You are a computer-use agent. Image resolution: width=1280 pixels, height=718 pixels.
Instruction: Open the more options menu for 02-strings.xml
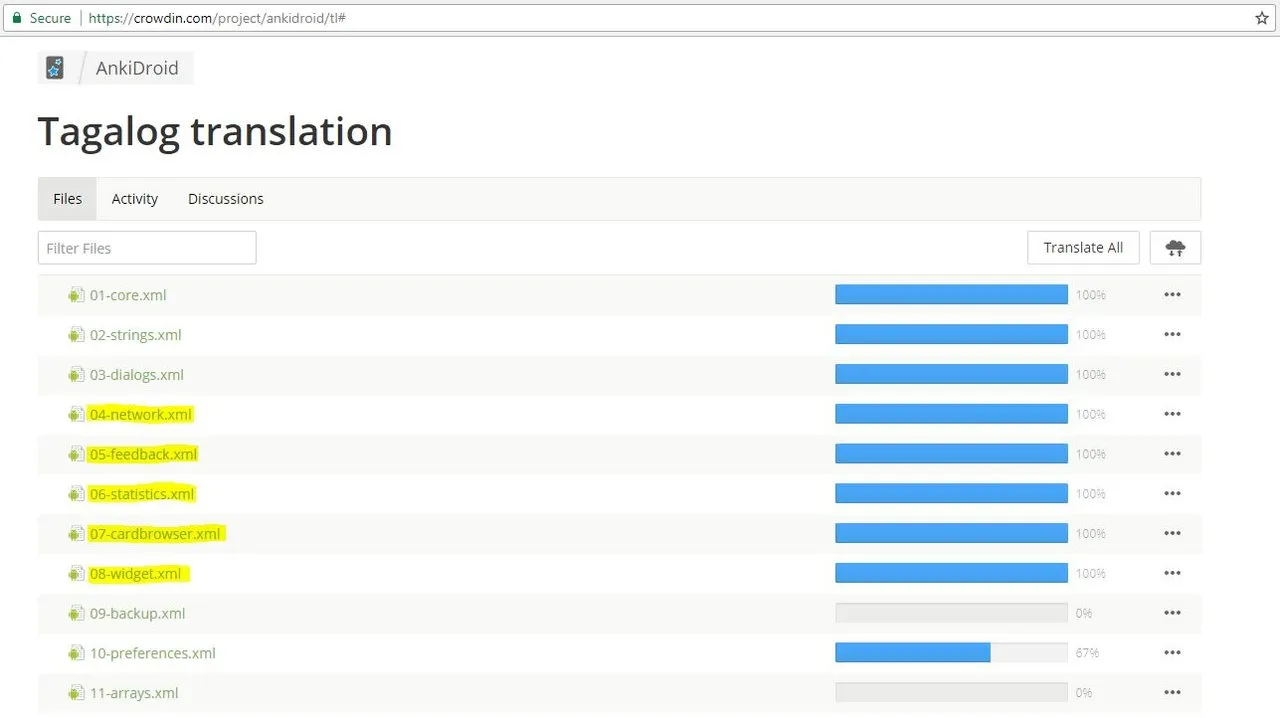(1172, 335)
